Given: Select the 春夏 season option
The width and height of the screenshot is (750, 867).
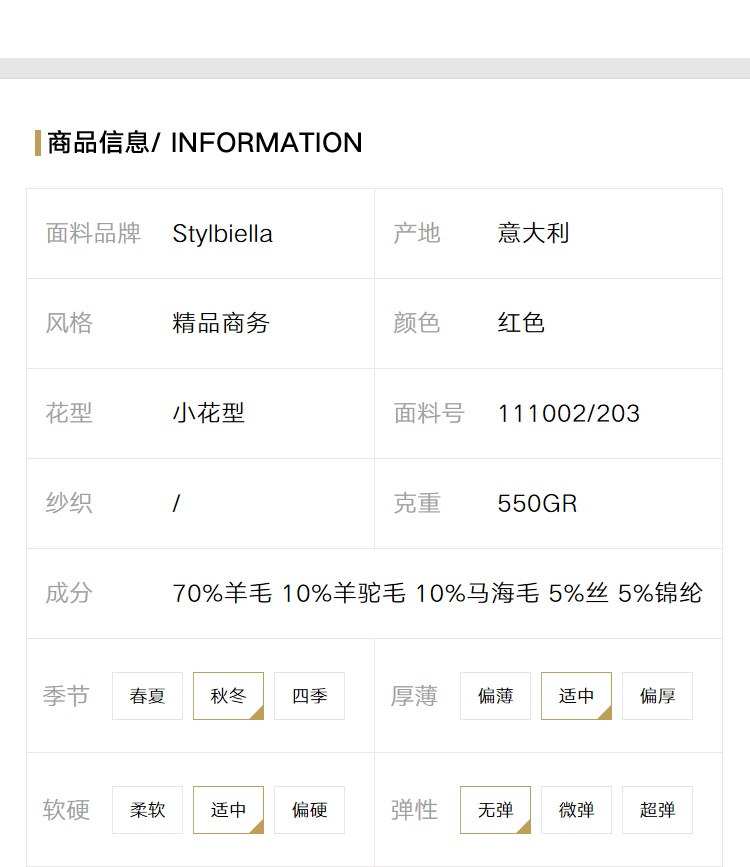Looking at the screenshot, I should click(147, 696).
